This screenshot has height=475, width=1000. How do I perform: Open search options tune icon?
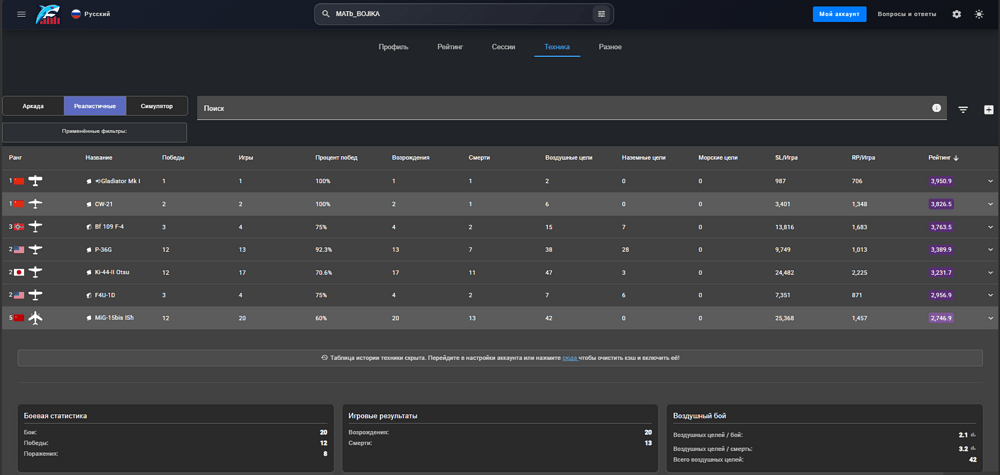[x=601, y=14]
